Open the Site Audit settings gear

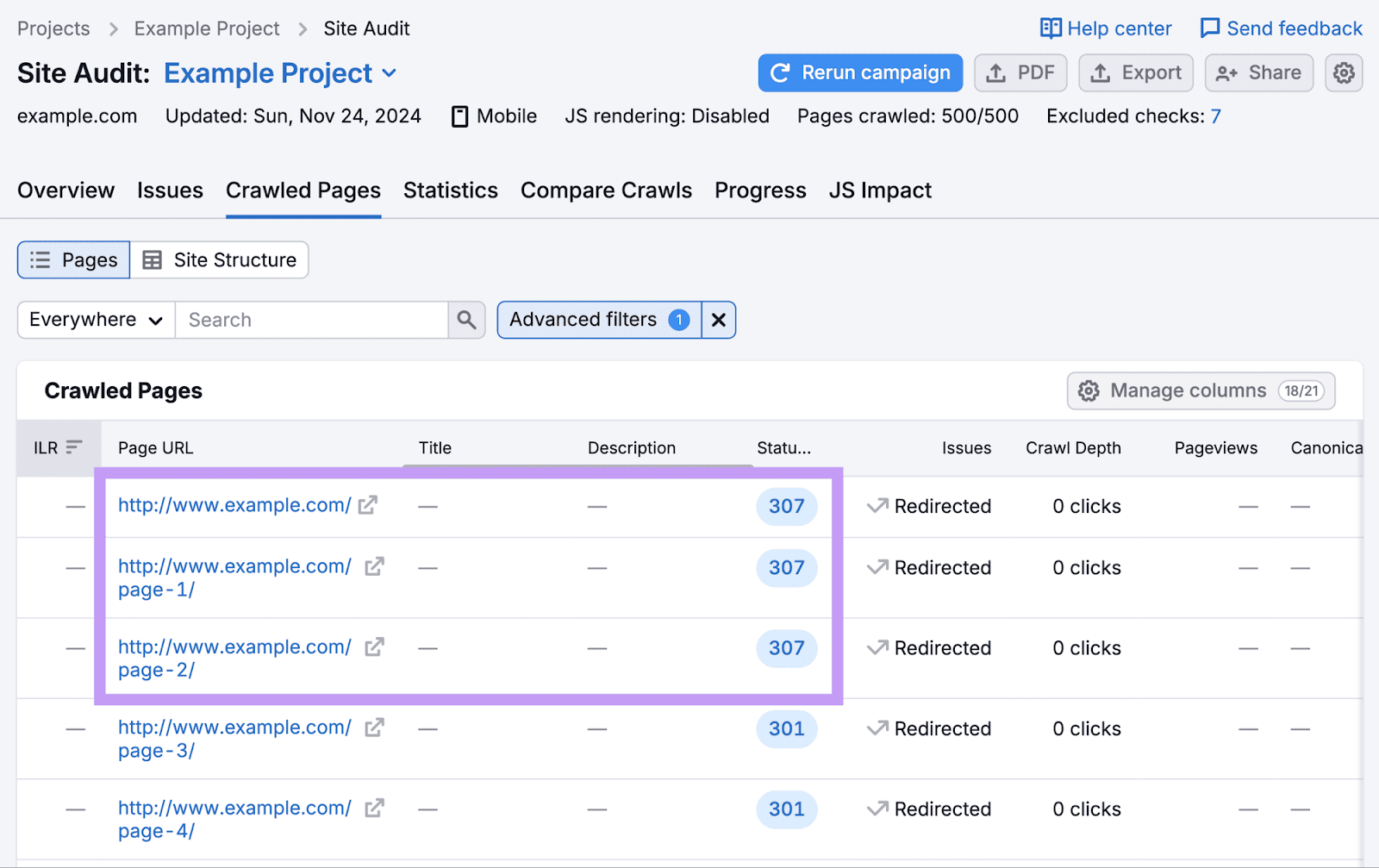coord(1343,73)
